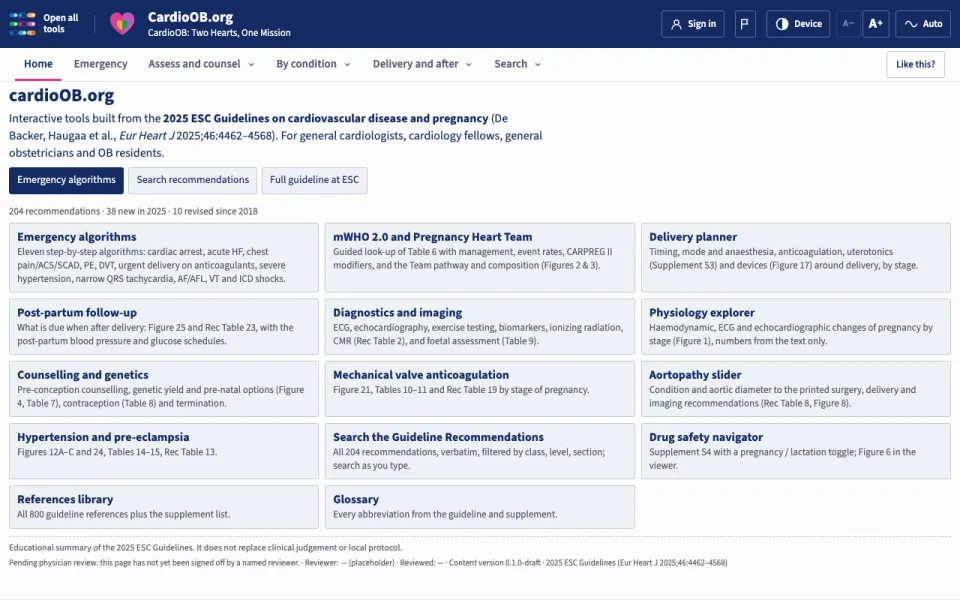Viewport: 960px width, 600px height.
Task: Decrease text size with A− button
Action: point(848,24)
